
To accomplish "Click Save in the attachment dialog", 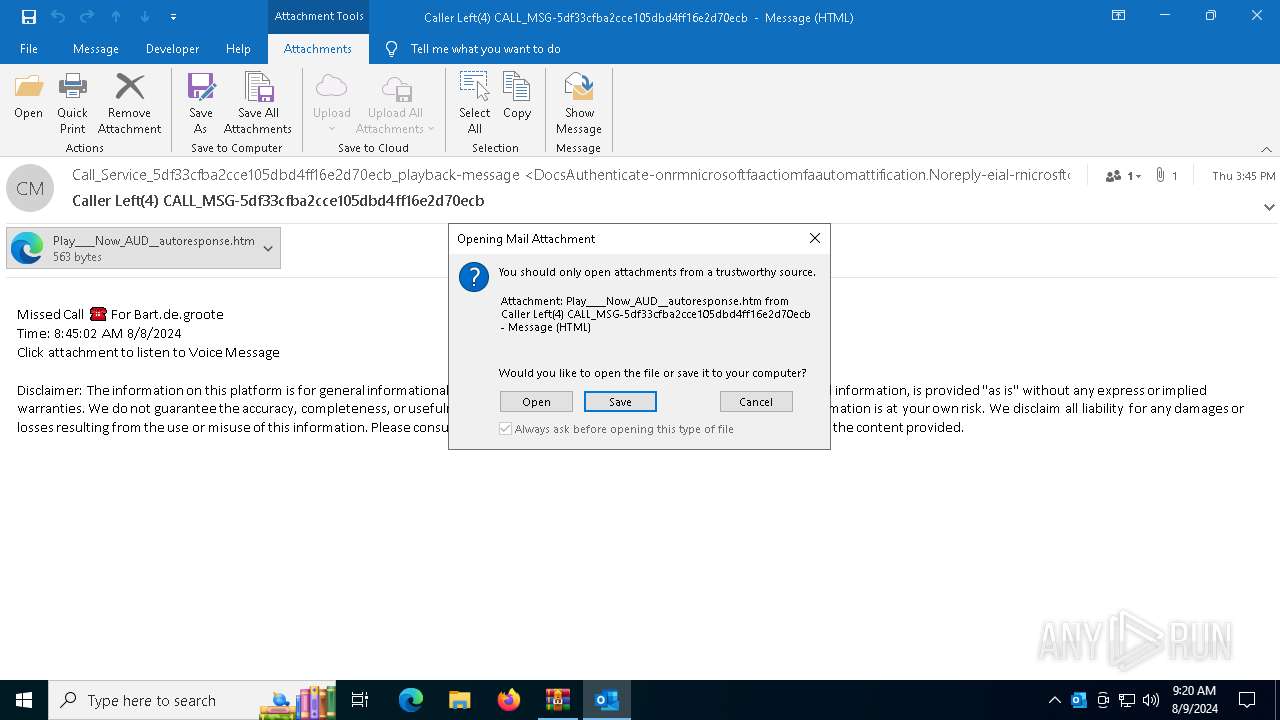I will coord(620,402).
